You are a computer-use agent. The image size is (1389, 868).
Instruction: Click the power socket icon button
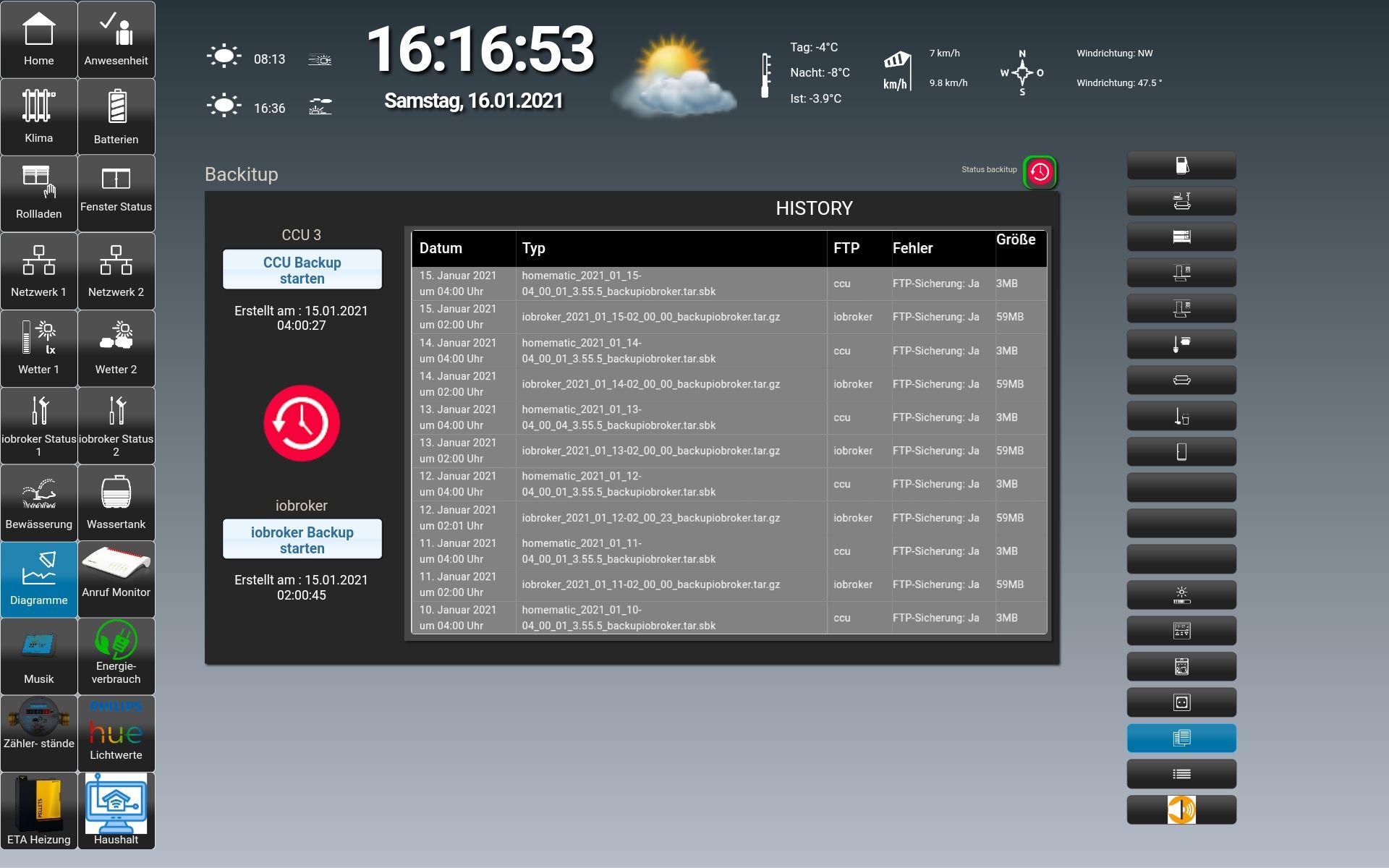tap(1181, 702)
